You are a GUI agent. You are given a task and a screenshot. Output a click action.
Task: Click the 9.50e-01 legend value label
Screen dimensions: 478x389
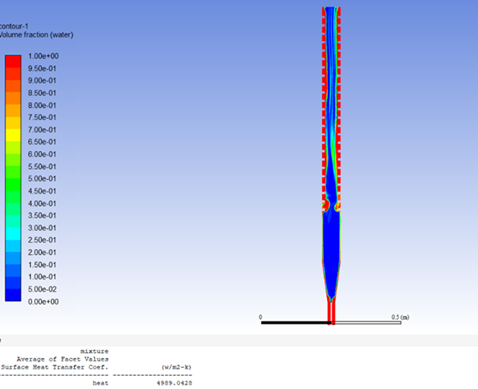click(x=42, y=68)
